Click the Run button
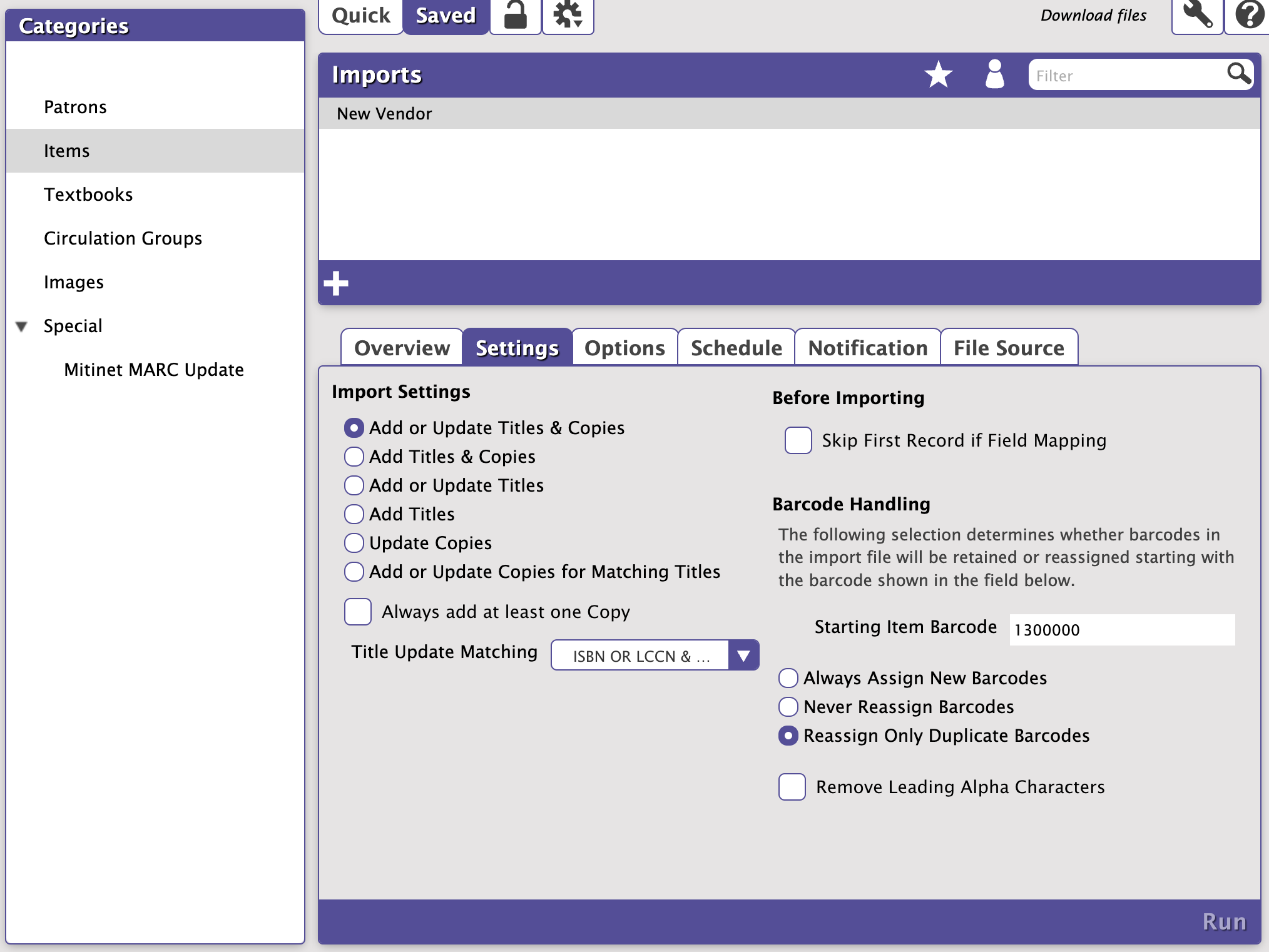Screen dimensions: 1269x952 [x=1223, y=922]
